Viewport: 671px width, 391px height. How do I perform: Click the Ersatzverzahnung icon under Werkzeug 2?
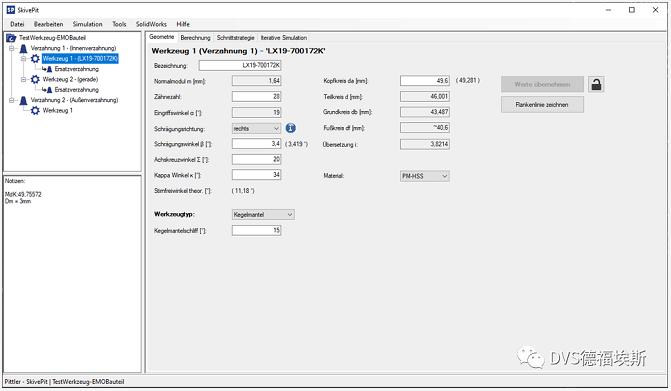[47, 89]
